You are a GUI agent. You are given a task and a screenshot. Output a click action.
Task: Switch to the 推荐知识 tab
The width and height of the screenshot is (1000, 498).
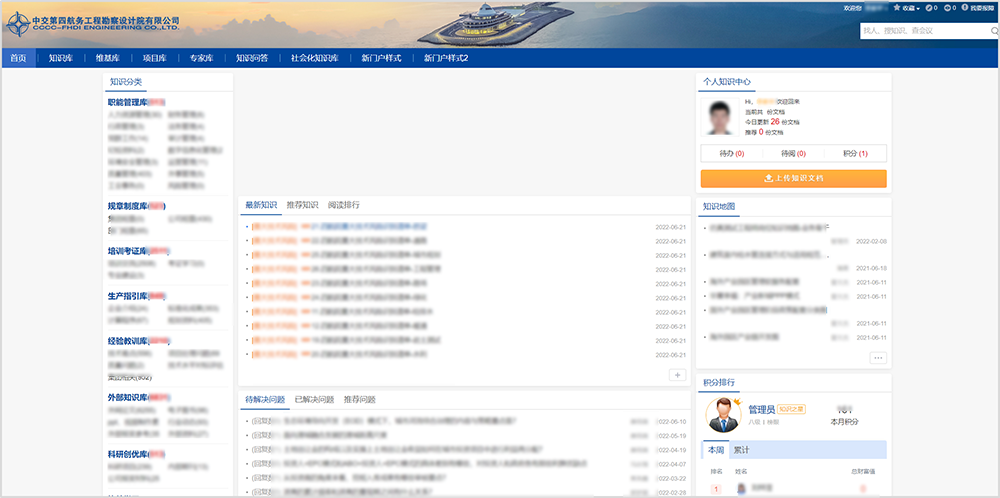(x=302, y=205)
